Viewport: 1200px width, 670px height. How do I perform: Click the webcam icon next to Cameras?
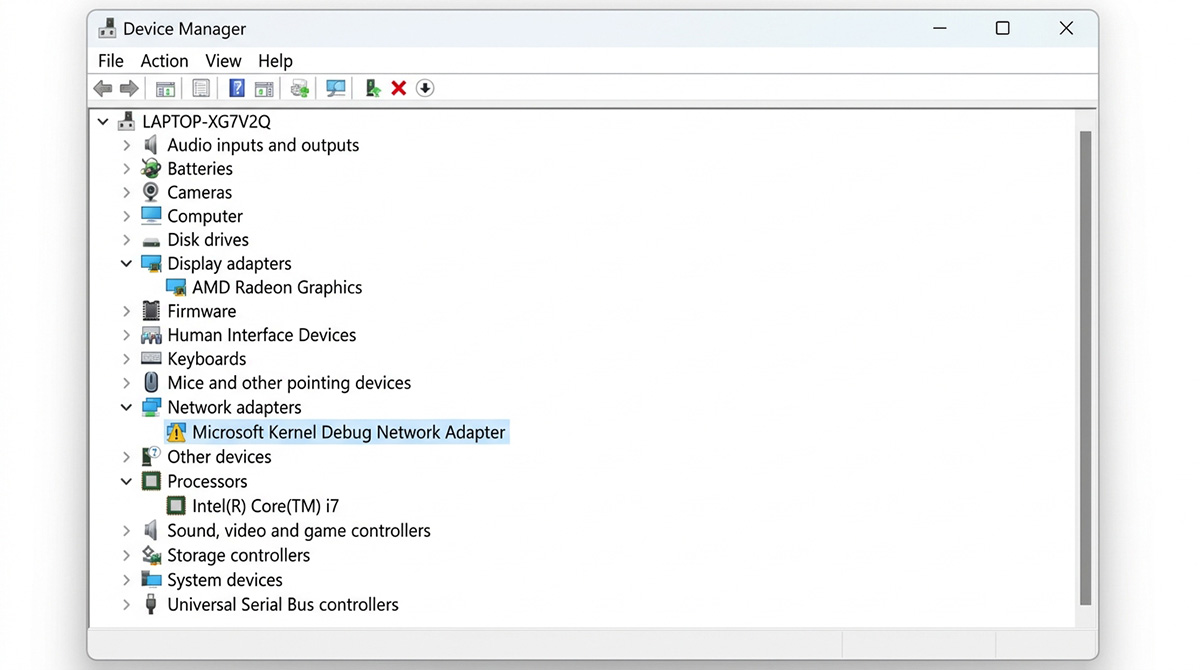click(151, 192)
